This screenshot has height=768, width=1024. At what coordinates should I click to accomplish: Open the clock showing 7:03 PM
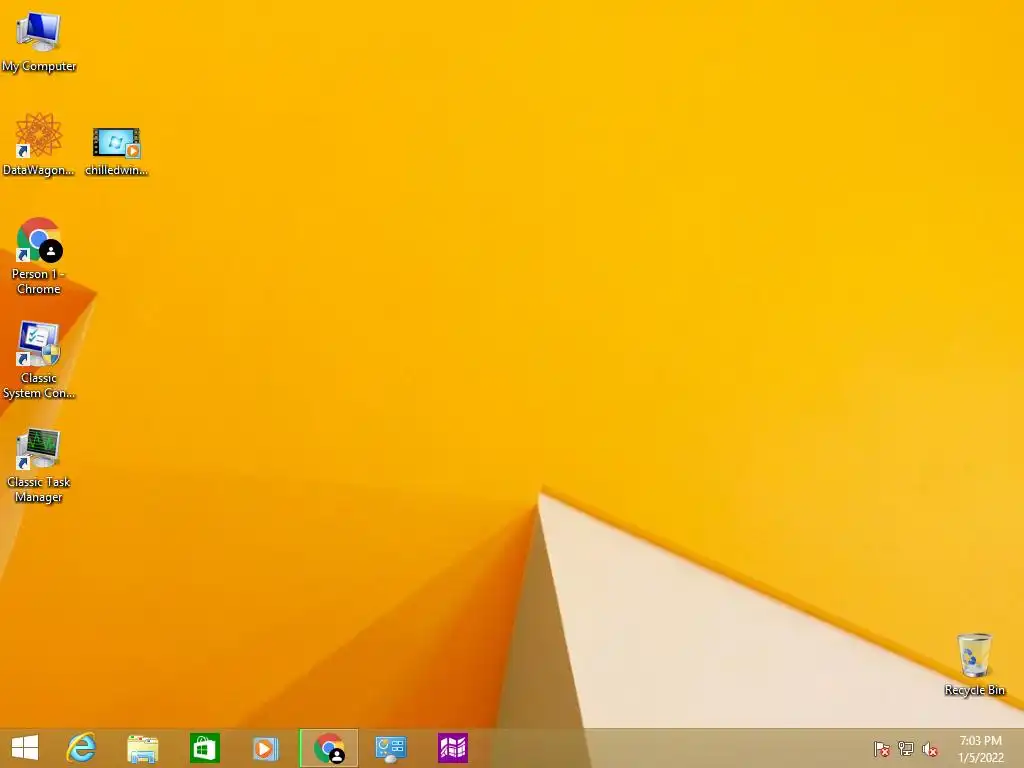[980, 748]
